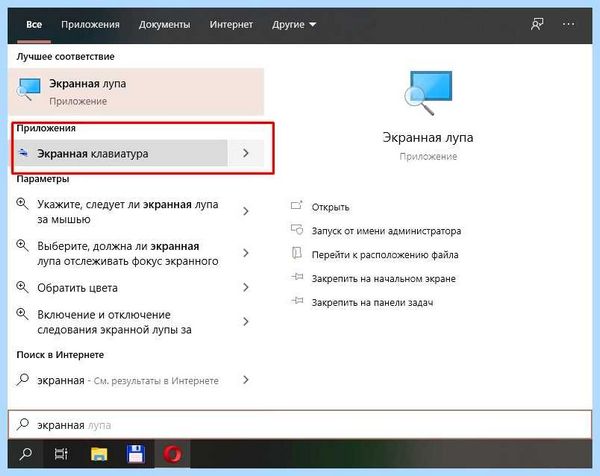Select the Документы tab
Image resolution: width=600 pixels, height=476 pixels.
165,24
